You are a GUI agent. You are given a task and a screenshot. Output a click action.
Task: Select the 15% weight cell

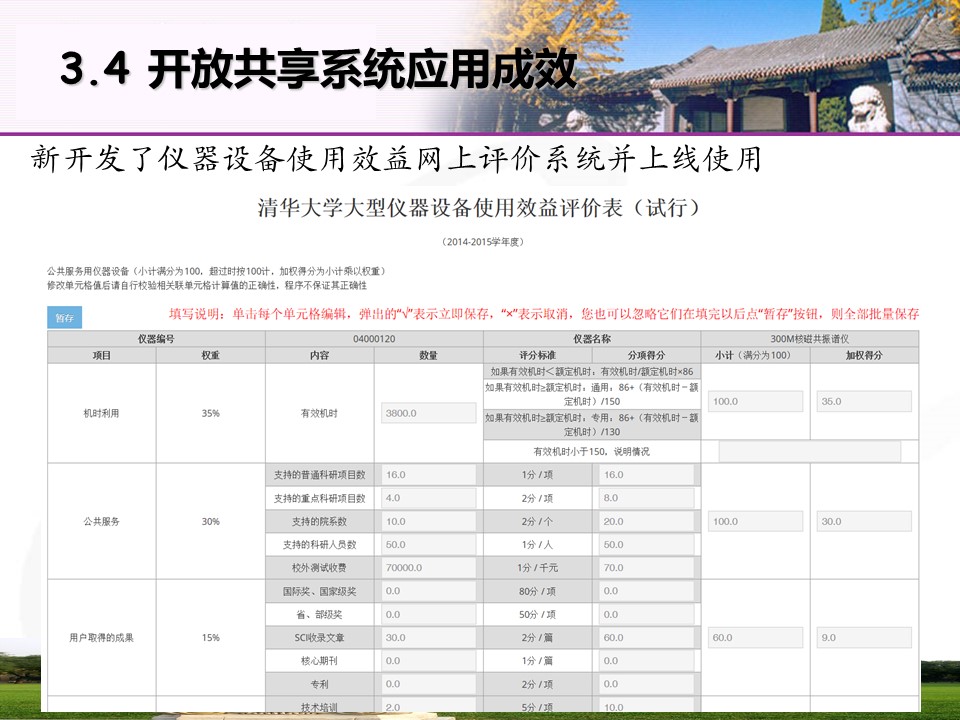[211, 637]
